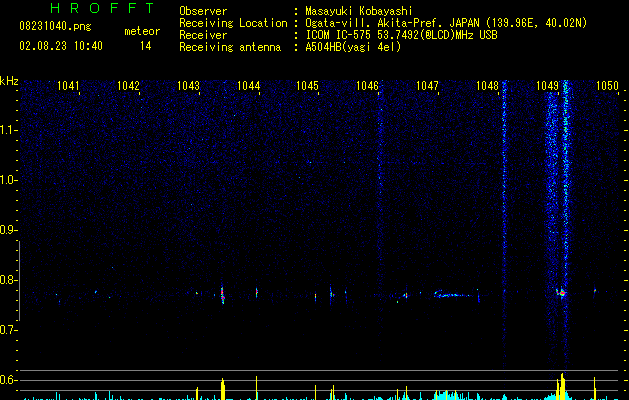Click the meteor count label
Screen dimensions: 629x400
point(142,31)
